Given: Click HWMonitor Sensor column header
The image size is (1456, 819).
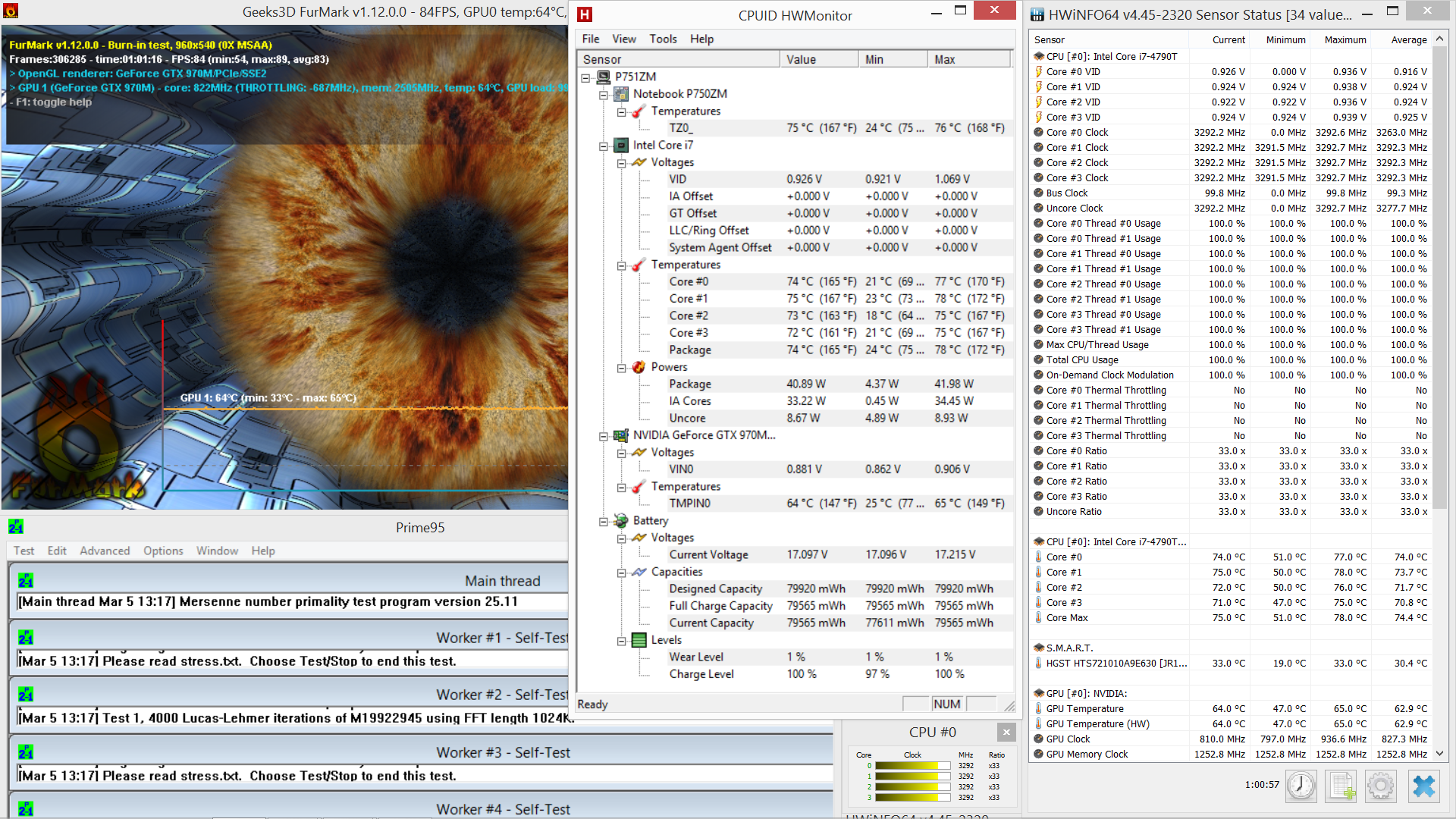Looking at the screenshot, I should coord(679,59).
